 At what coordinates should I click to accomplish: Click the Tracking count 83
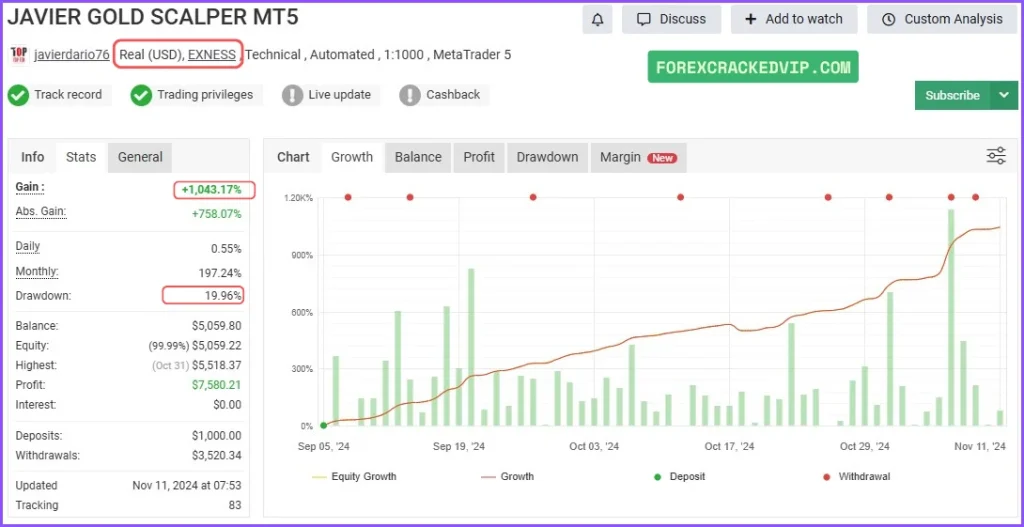coord(235,505)
